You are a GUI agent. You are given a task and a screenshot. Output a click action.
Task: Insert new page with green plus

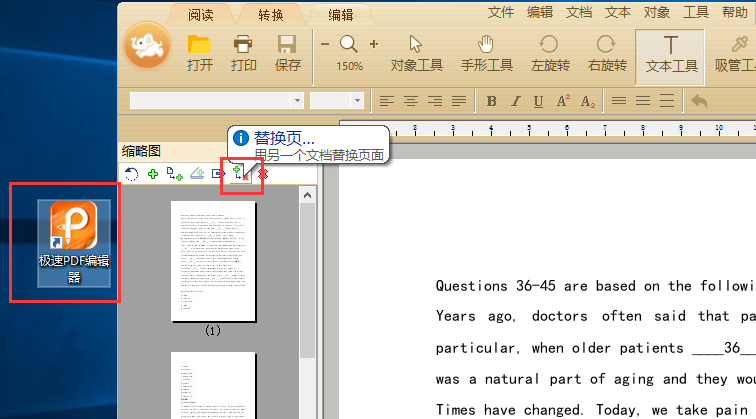pos(153,174)
